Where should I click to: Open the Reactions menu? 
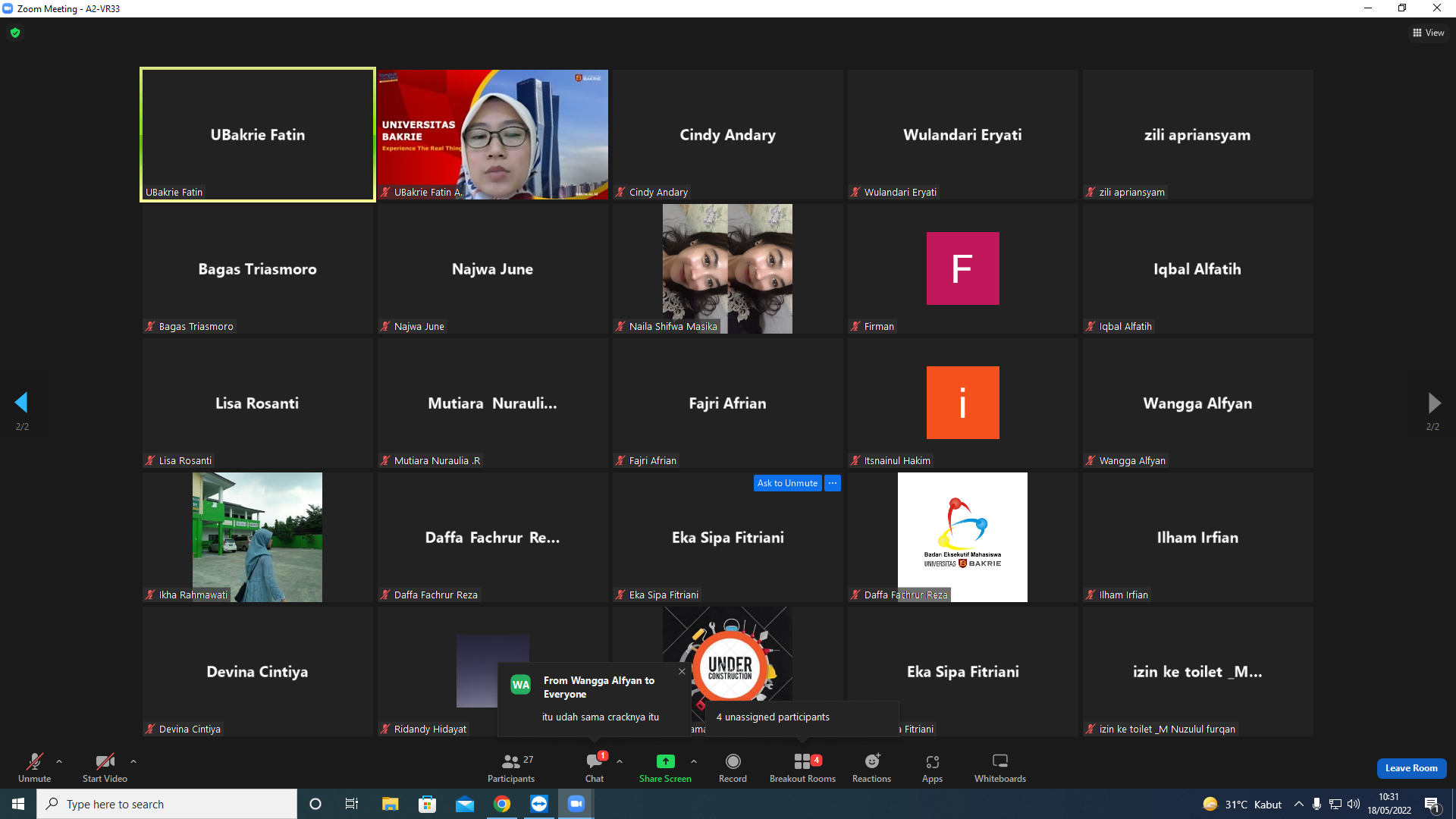(872, 767)
